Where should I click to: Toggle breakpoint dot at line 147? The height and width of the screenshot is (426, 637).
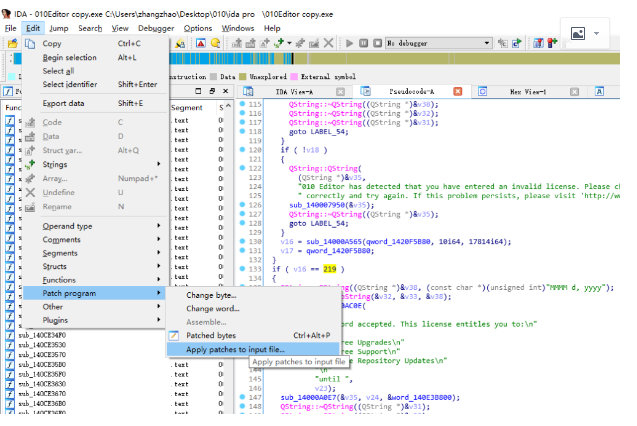(x=243, y=397)
